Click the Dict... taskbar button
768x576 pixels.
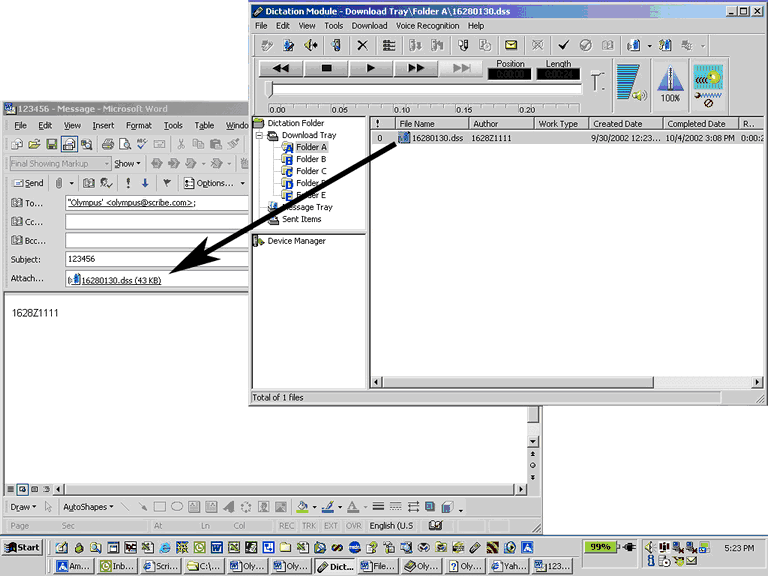336,566
